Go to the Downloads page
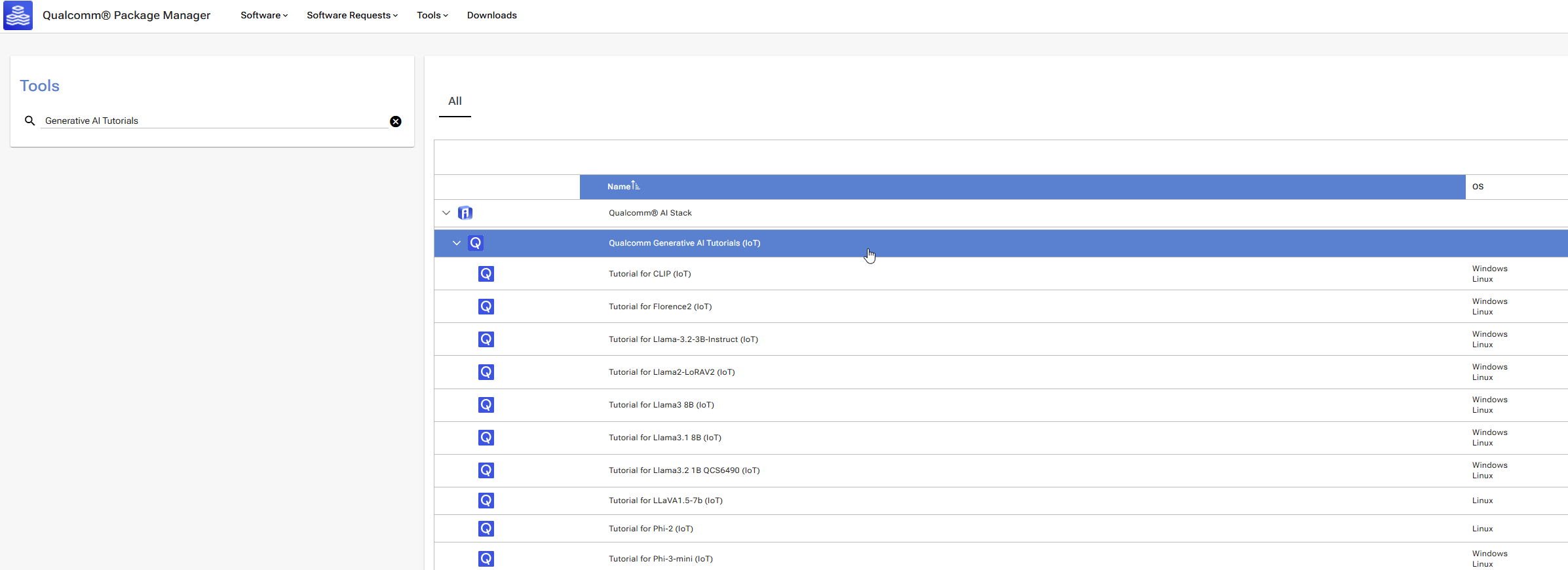1568x570 pixels. pos(492,15)
